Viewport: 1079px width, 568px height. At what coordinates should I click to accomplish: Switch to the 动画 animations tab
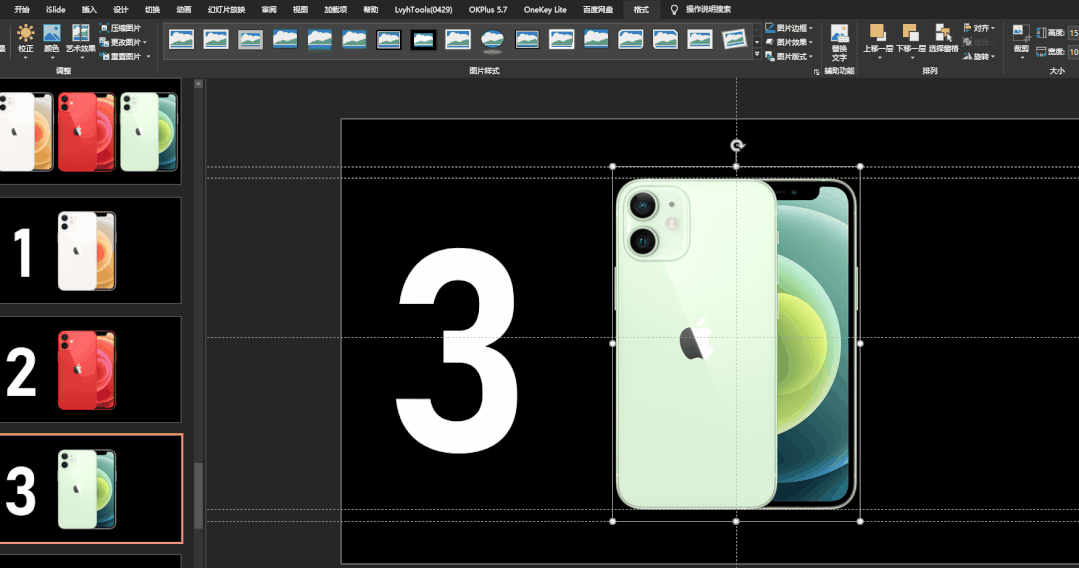[184, 10]
